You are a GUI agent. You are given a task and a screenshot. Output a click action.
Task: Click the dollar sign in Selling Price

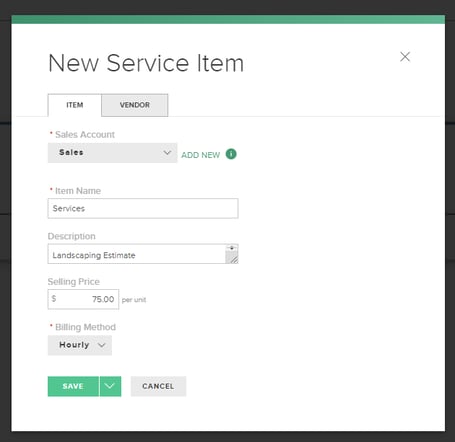click(54, 298)
